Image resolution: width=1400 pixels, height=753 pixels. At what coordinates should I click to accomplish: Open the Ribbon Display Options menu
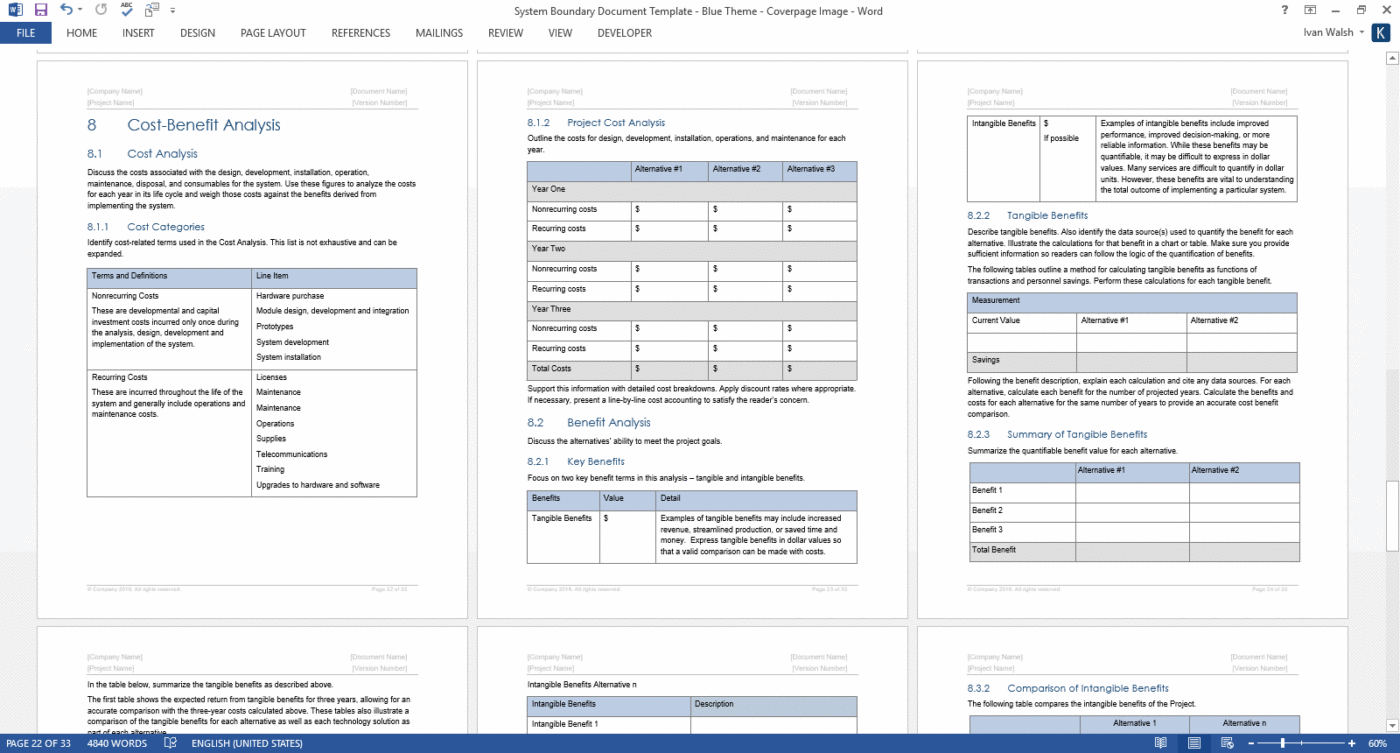(x=1311, y=10)
